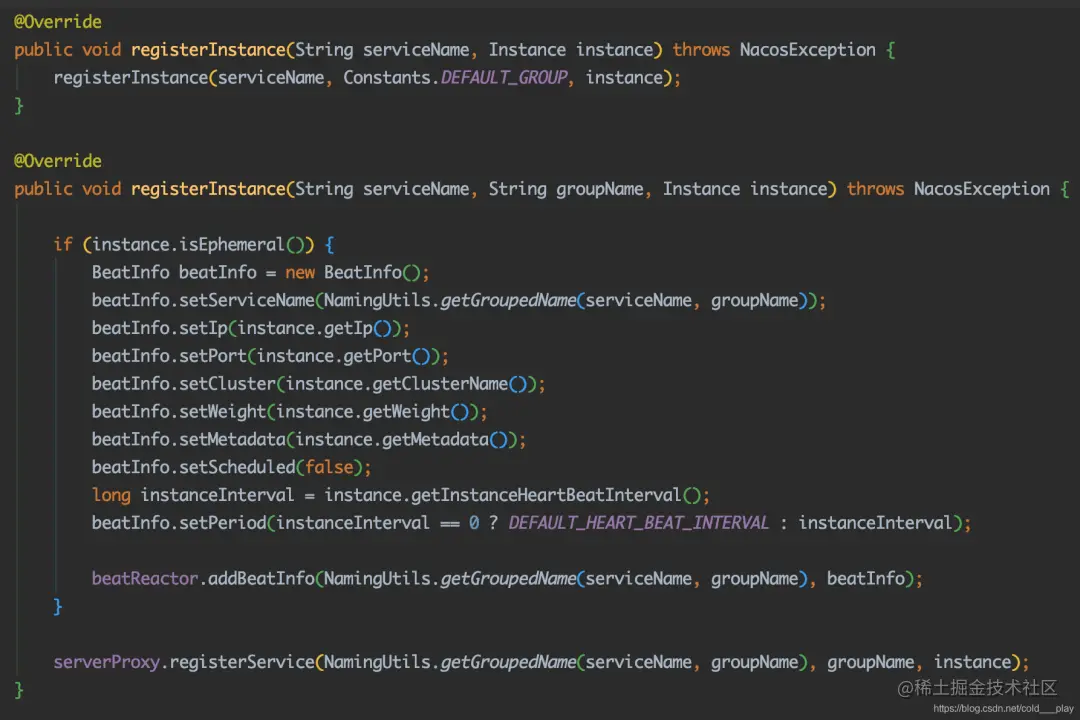Click the DEFAULT_HEART_BEAT_INTERVAL constant
The image size is (1080, 720).
tap(638, 523)
